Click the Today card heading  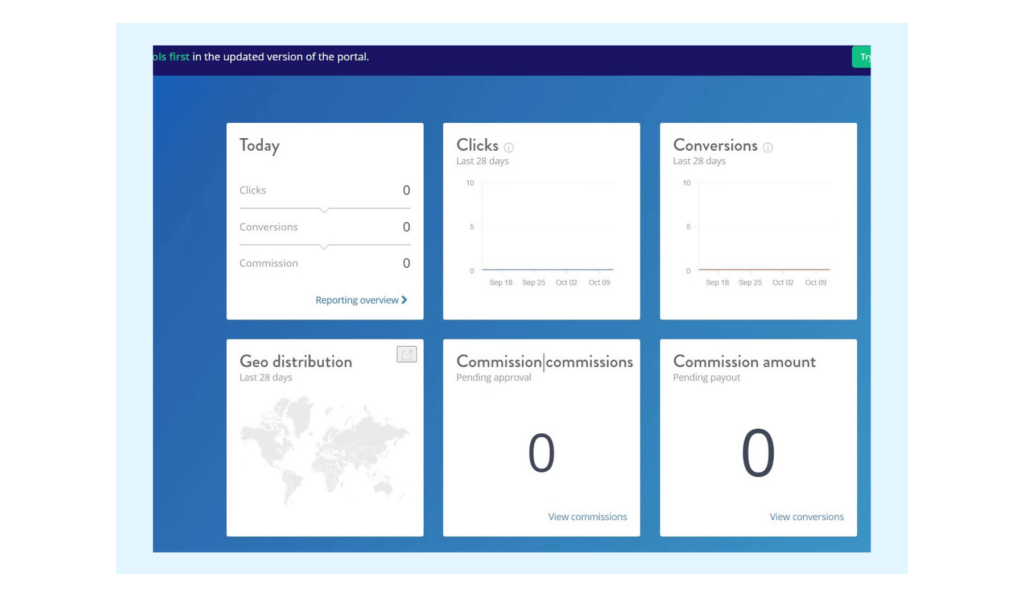(x=259, y=145)
